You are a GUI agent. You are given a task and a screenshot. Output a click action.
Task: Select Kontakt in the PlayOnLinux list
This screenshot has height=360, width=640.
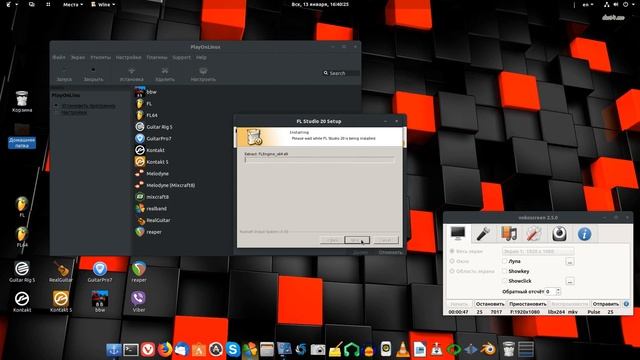tap(155, 150)
